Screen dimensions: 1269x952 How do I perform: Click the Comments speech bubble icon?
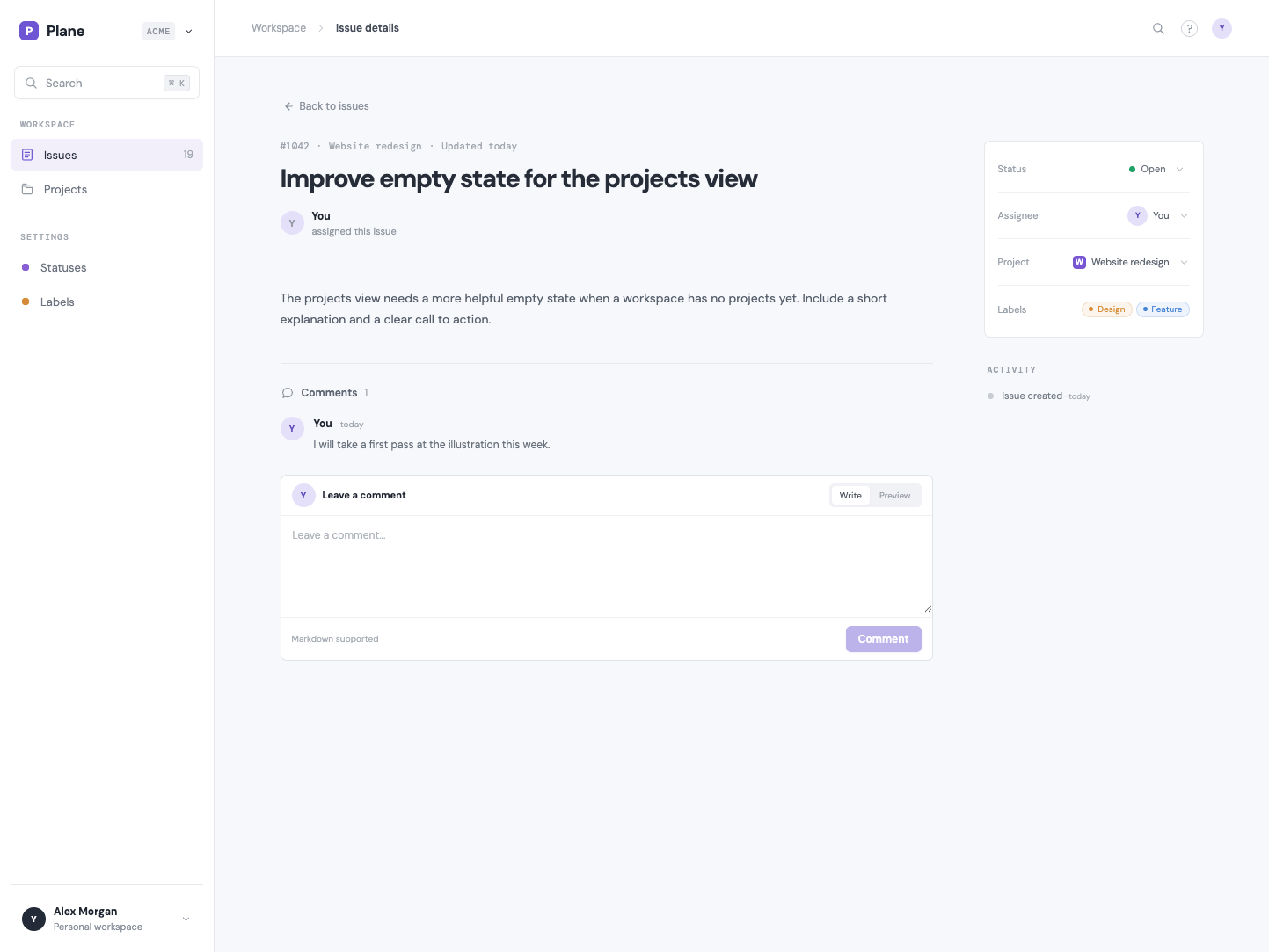tap(287, 393)
